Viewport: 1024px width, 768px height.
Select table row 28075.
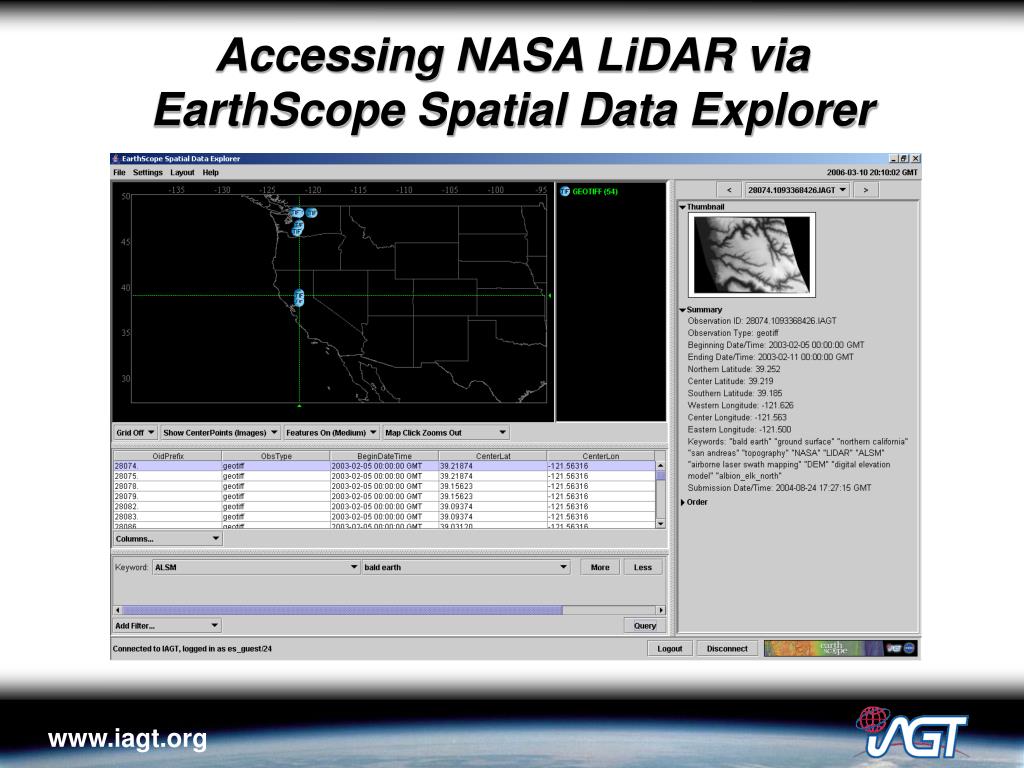click(x=384, y=476)
